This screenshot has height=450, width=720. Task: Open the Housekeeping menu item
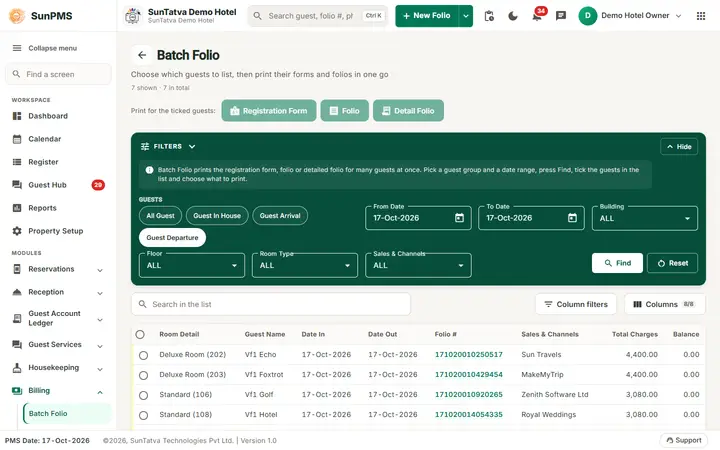(58, 367)
